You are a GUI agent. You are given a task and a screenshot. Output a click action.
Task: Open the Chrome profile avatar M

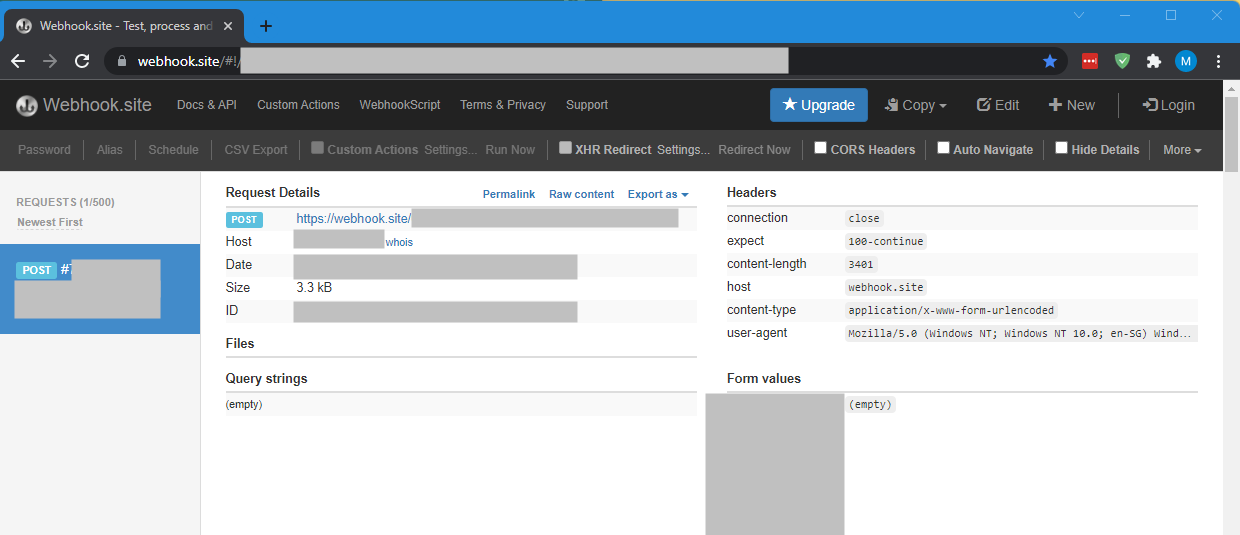point(1186,61)
